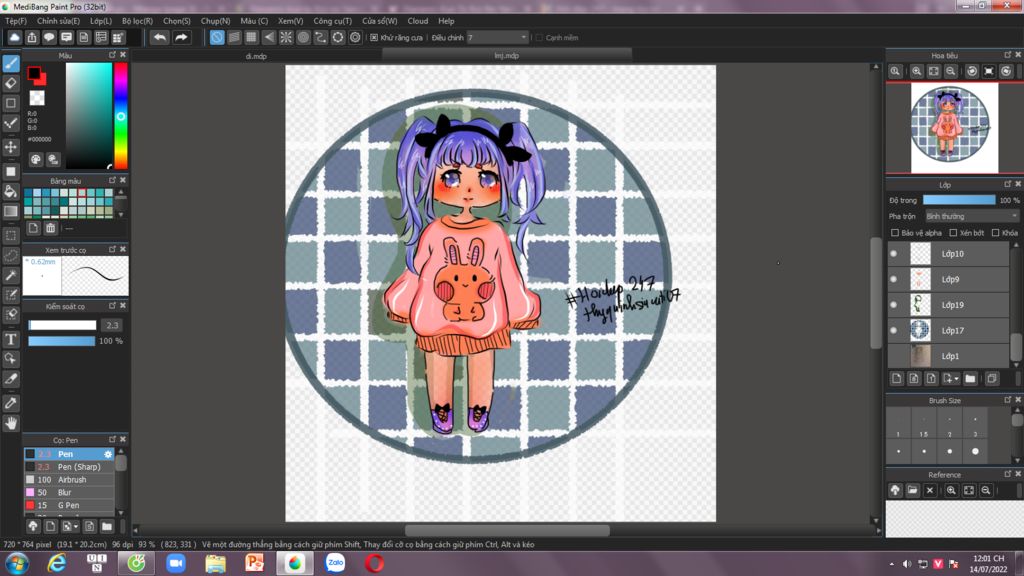Switch to the lmj.mdp tab
This screenshot has width=1024, height=576.
tap(507, 56)
